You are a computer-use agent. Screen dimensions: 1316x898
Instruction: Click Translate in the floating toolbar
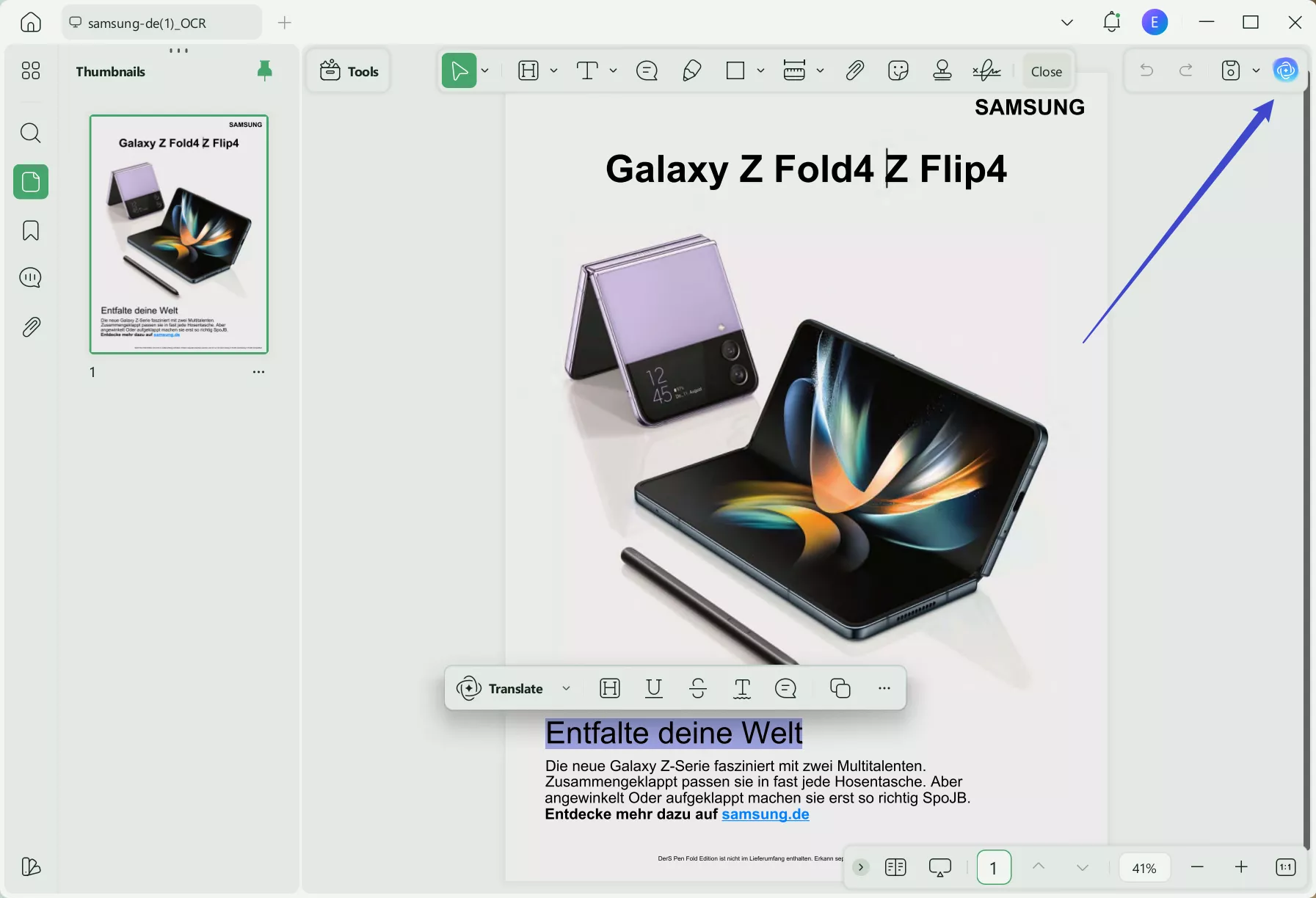click(x=500, y=689)
